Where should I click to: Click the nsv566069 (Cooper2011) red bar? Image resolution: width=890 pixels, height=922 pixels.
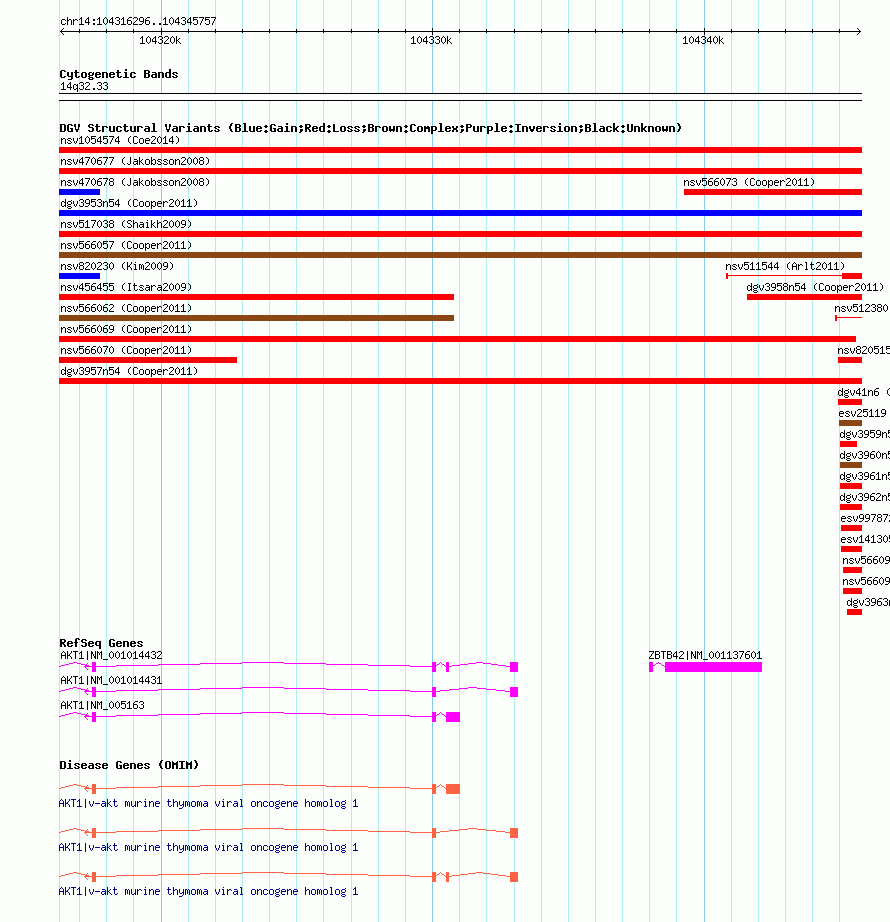click(x=457, y=339)
